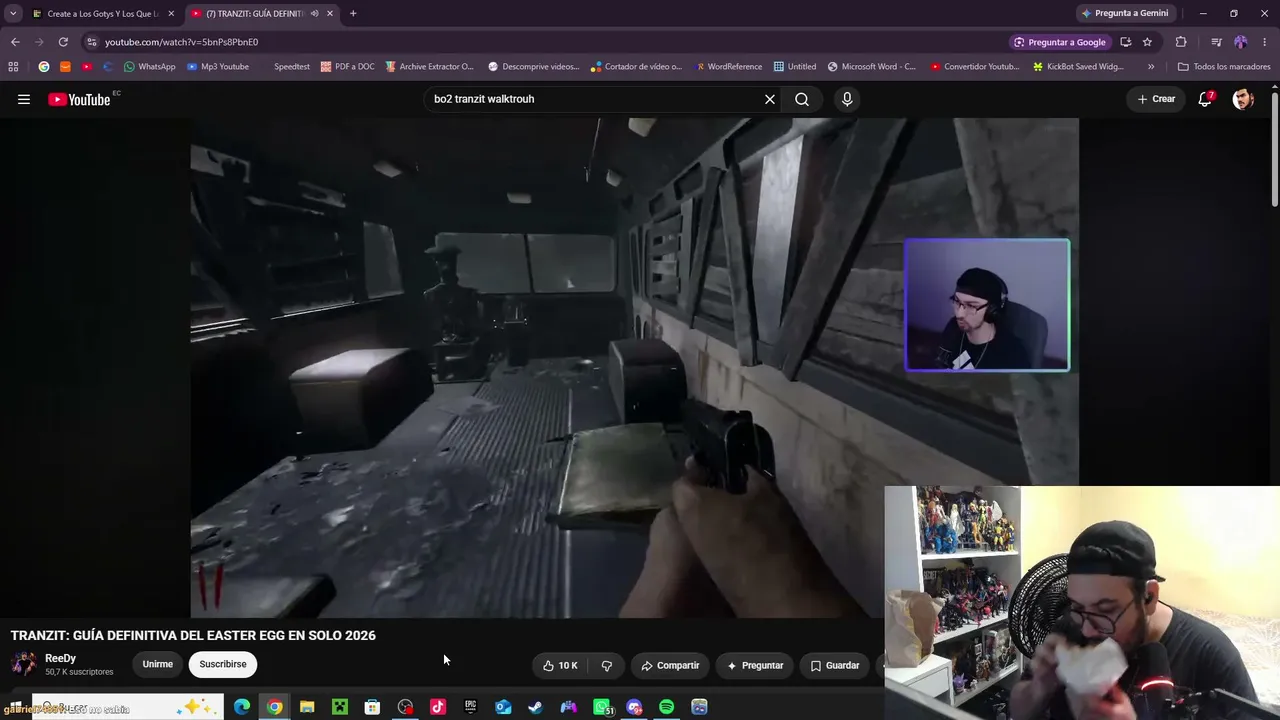
Task: Reload the page
Action: click(x=63, y=42)
